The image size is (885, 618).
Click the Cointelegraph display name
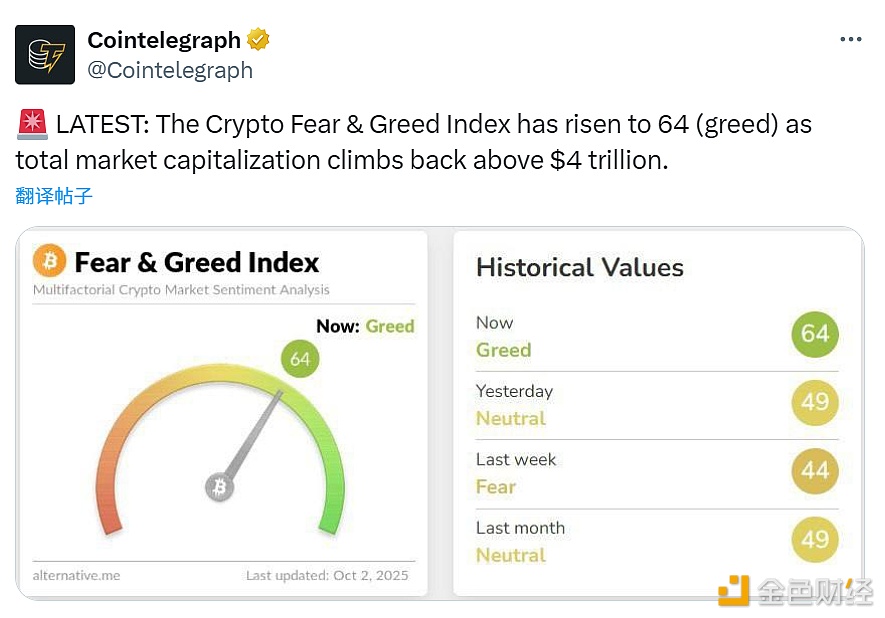(164, 40)
